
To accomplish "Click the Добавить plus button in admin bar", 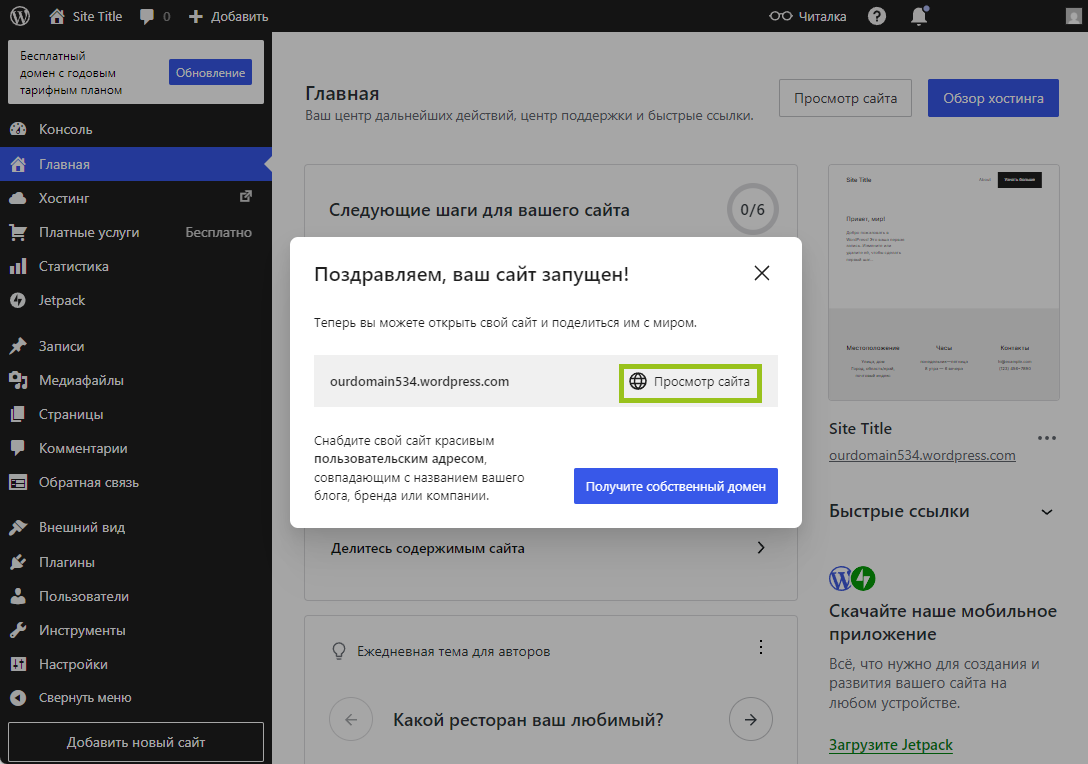I will (x=228, y=16).
